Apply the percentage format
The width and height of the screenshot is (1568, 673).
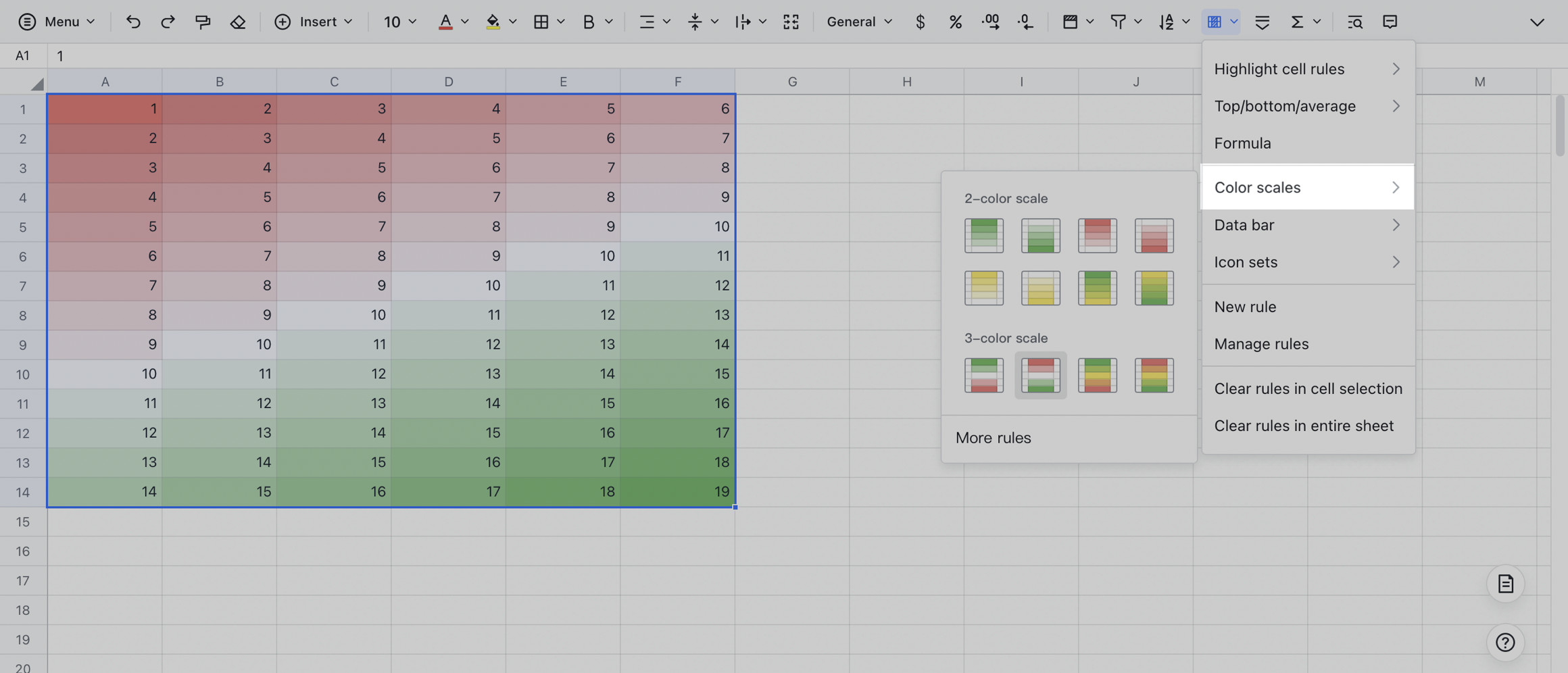click(x=955, y=22)
